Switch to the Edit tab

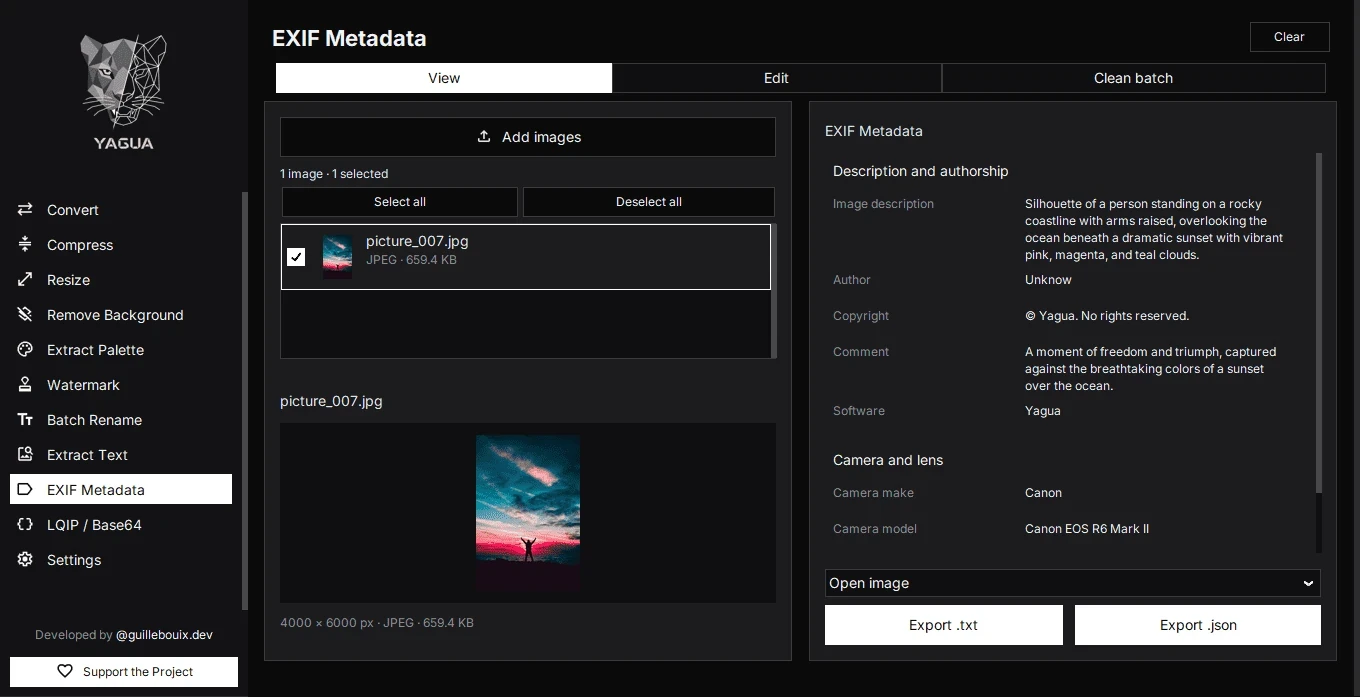776,78
